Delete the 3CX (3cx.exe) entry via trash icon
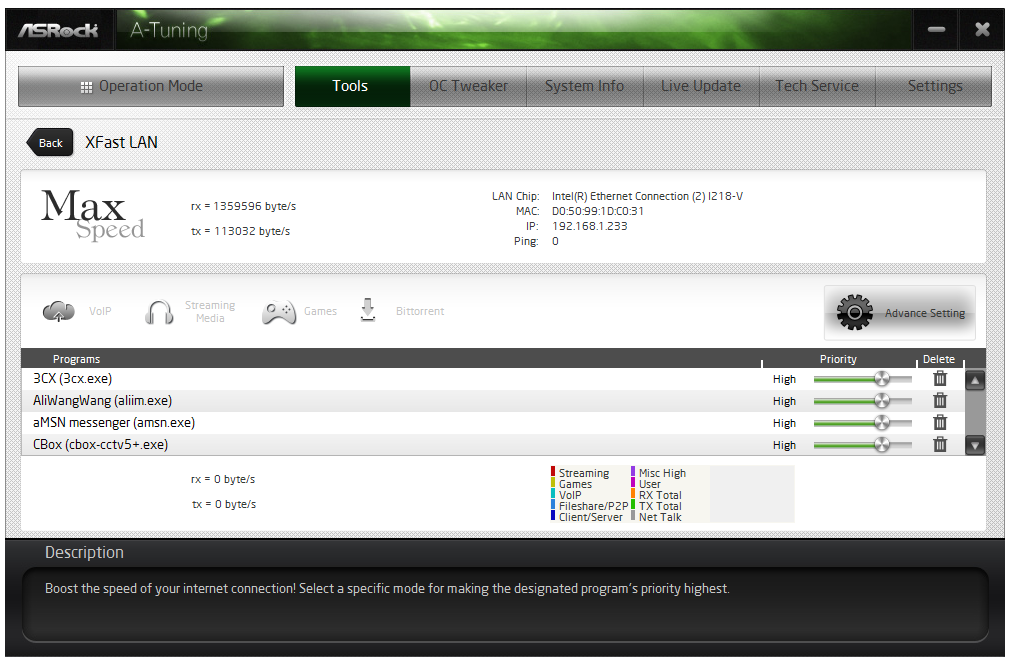Image resolution: width=1009 pixels, height=662 pixels. point(940,379)
